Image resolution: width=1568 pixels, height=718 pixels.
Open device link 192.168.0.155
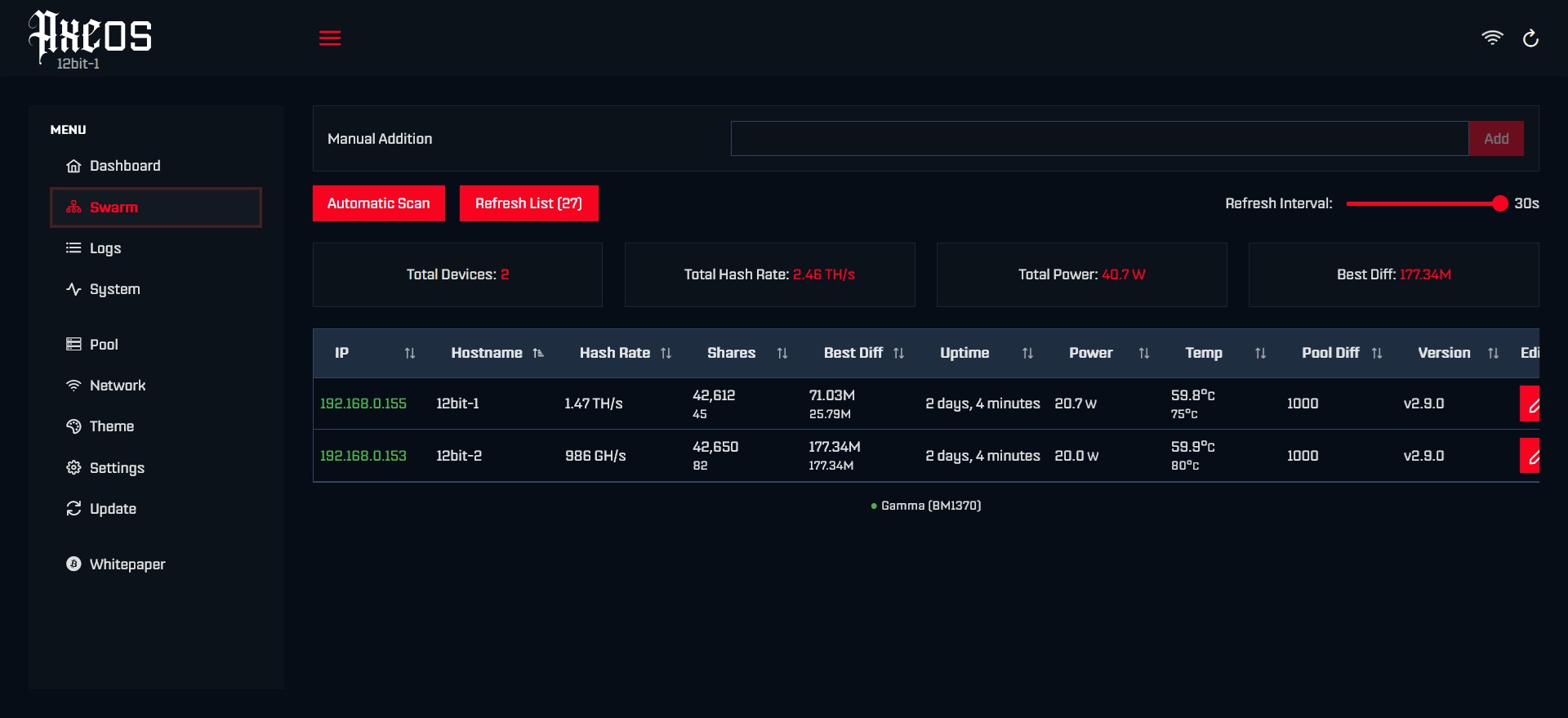point(363,404)
